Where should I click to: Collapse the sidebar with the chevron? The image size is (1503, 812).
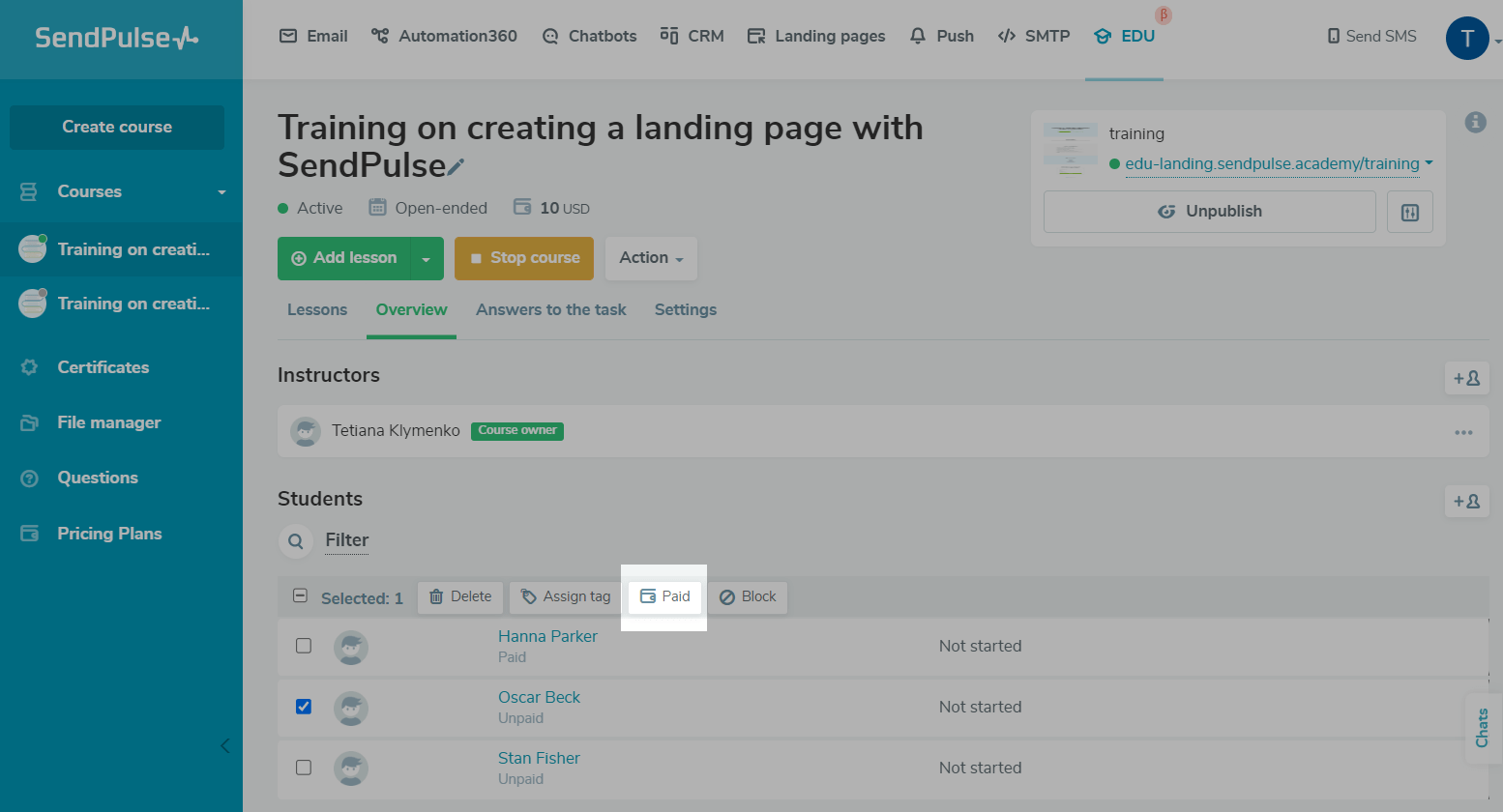pos(225,745)
